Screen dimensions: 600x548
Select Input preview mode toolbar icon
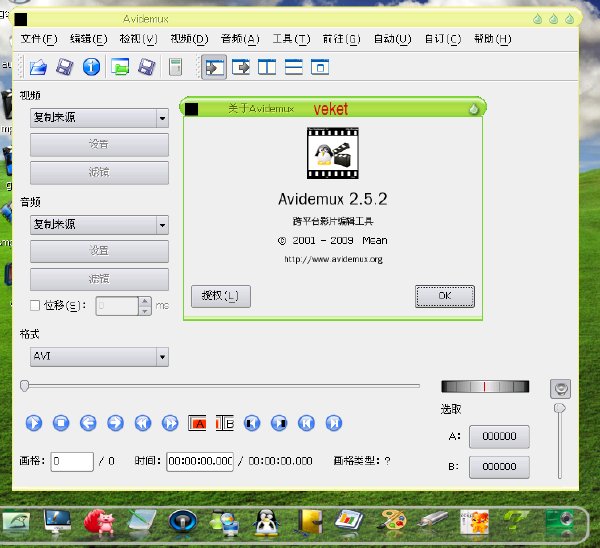click(x=214, y=67)
